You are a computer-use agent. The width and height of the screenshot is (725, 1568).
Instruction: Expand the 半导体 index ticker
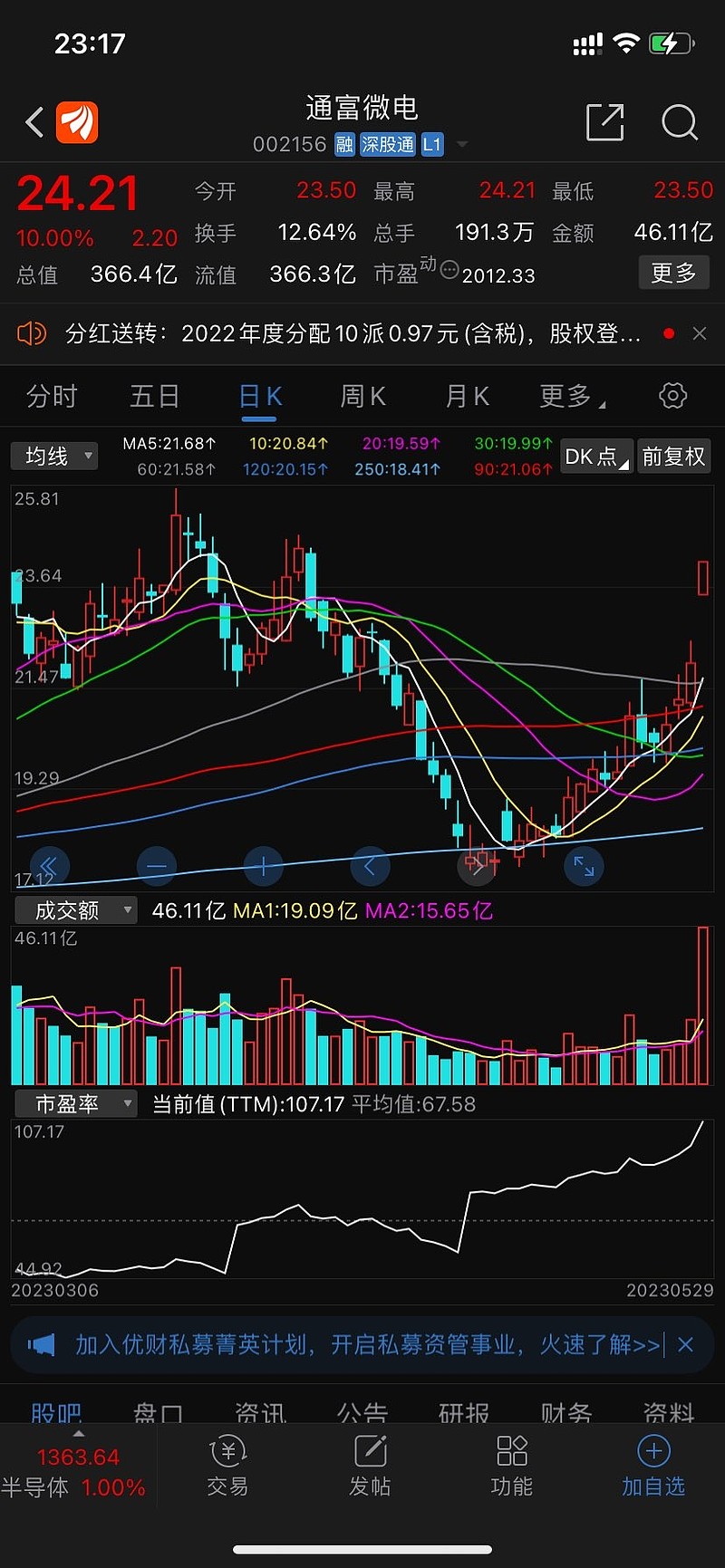(78, 1471)
